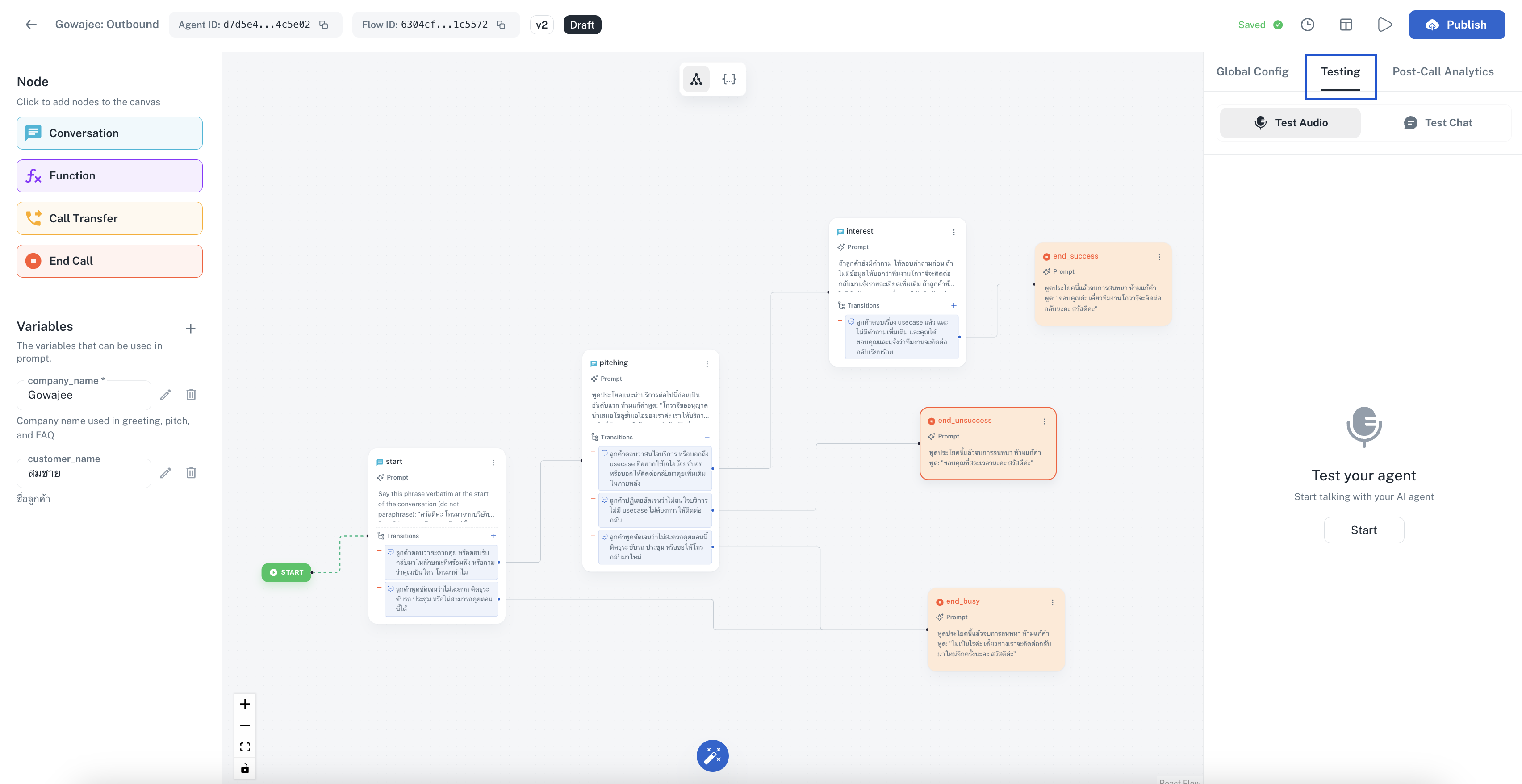Copy the Flow ID to clipboard
The image size is (1522, 784).
coord(501,25)
